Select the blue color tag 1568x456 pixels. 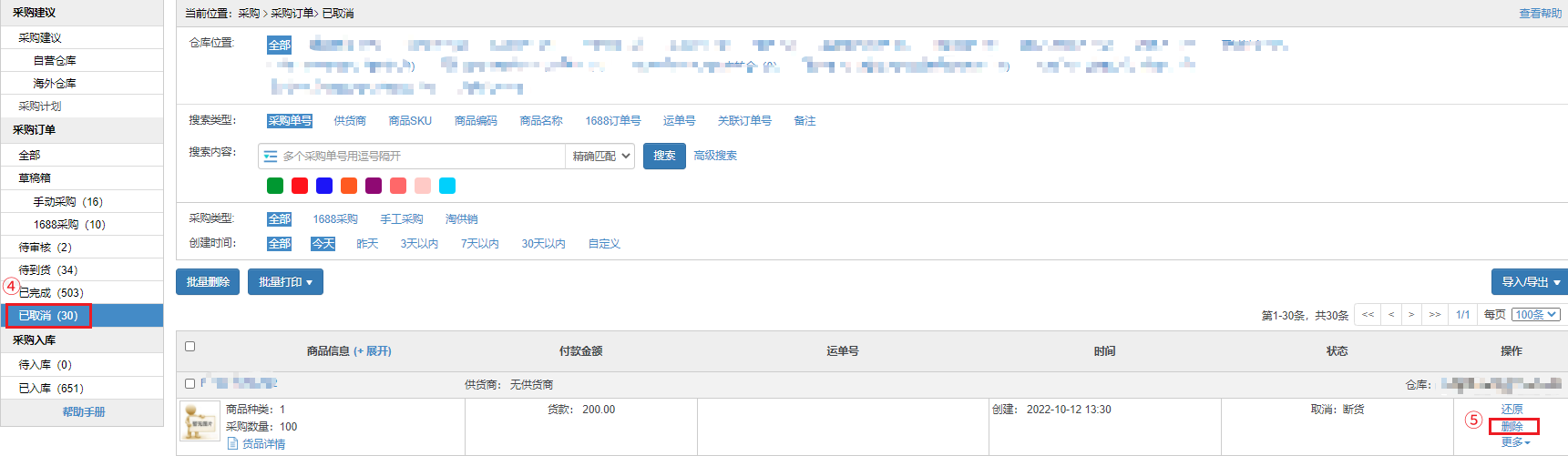(324, 186)
